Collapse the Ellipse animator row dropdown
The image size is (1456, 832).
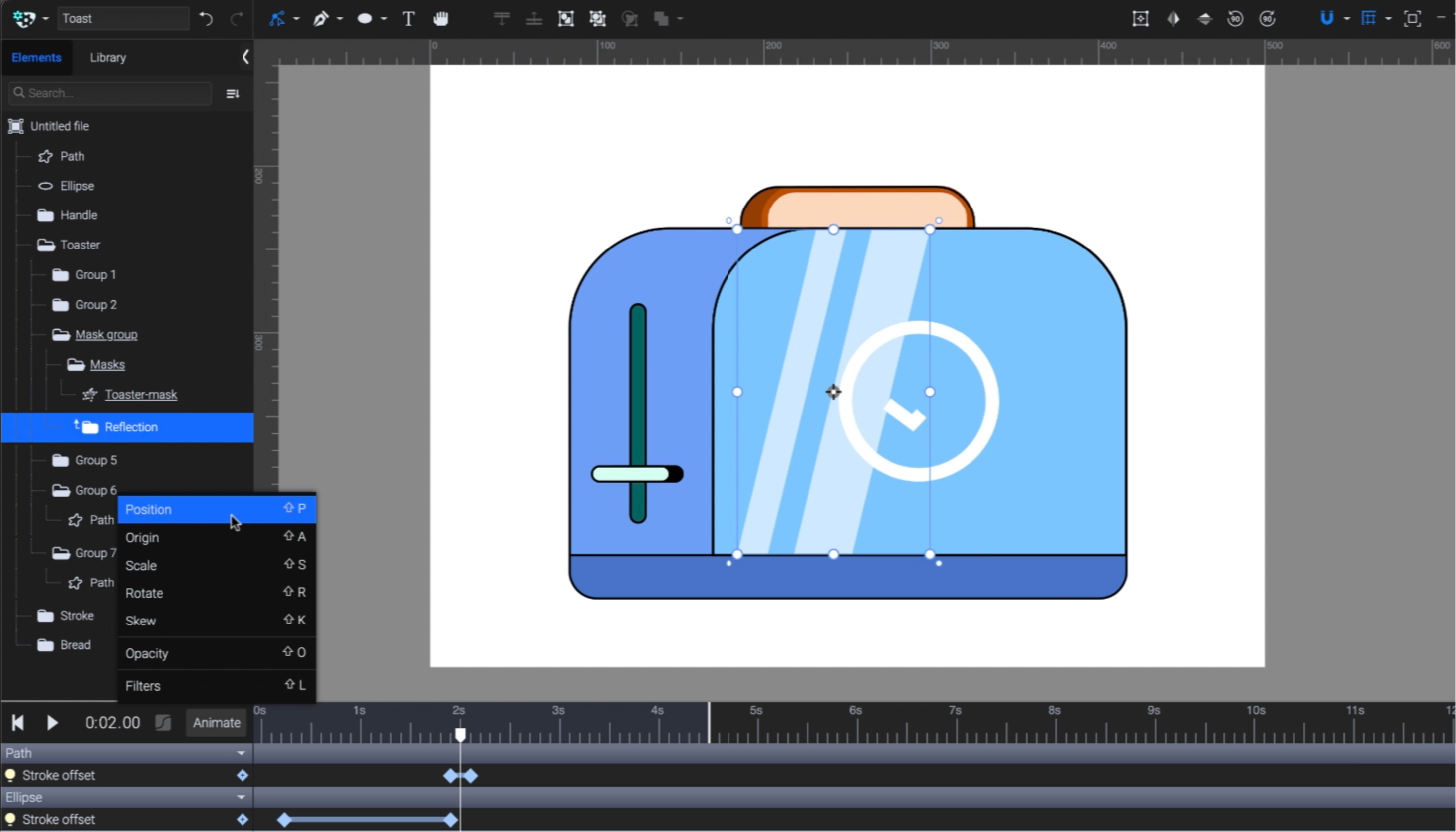coord(241,797)
